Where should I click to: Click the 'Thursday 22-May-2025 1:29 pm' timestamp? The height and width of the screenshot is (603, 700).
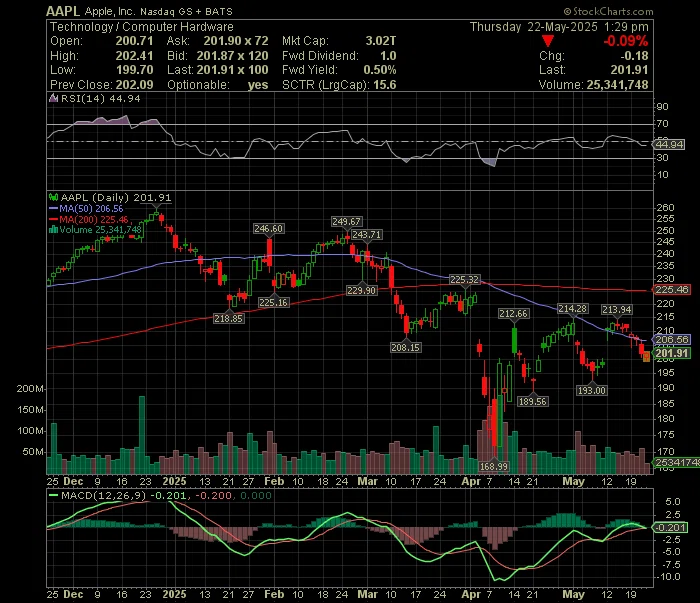[x=559, y=27]
